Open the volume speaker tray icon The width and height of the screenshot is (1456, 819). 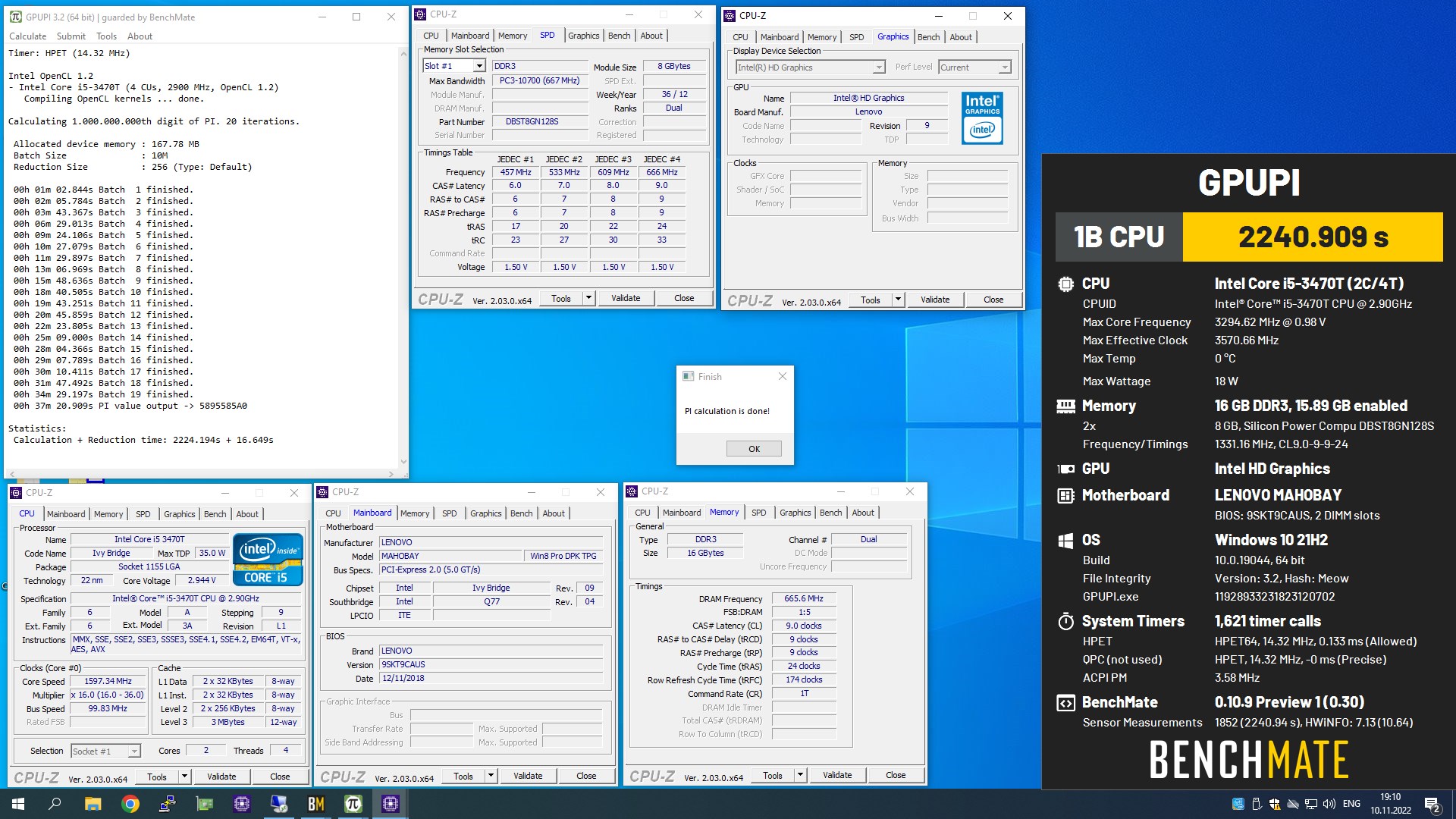1329,804
